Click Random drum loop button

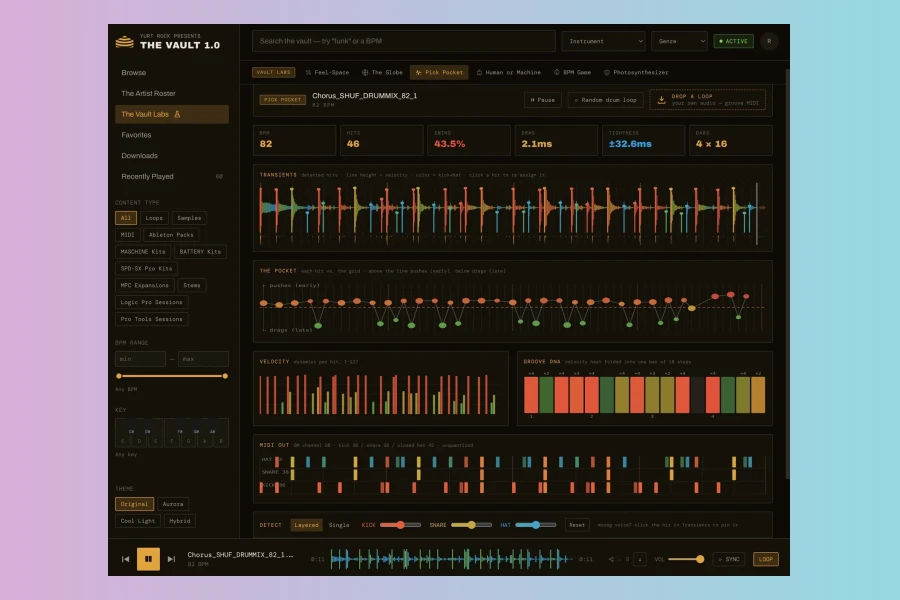tap(606, 100)
